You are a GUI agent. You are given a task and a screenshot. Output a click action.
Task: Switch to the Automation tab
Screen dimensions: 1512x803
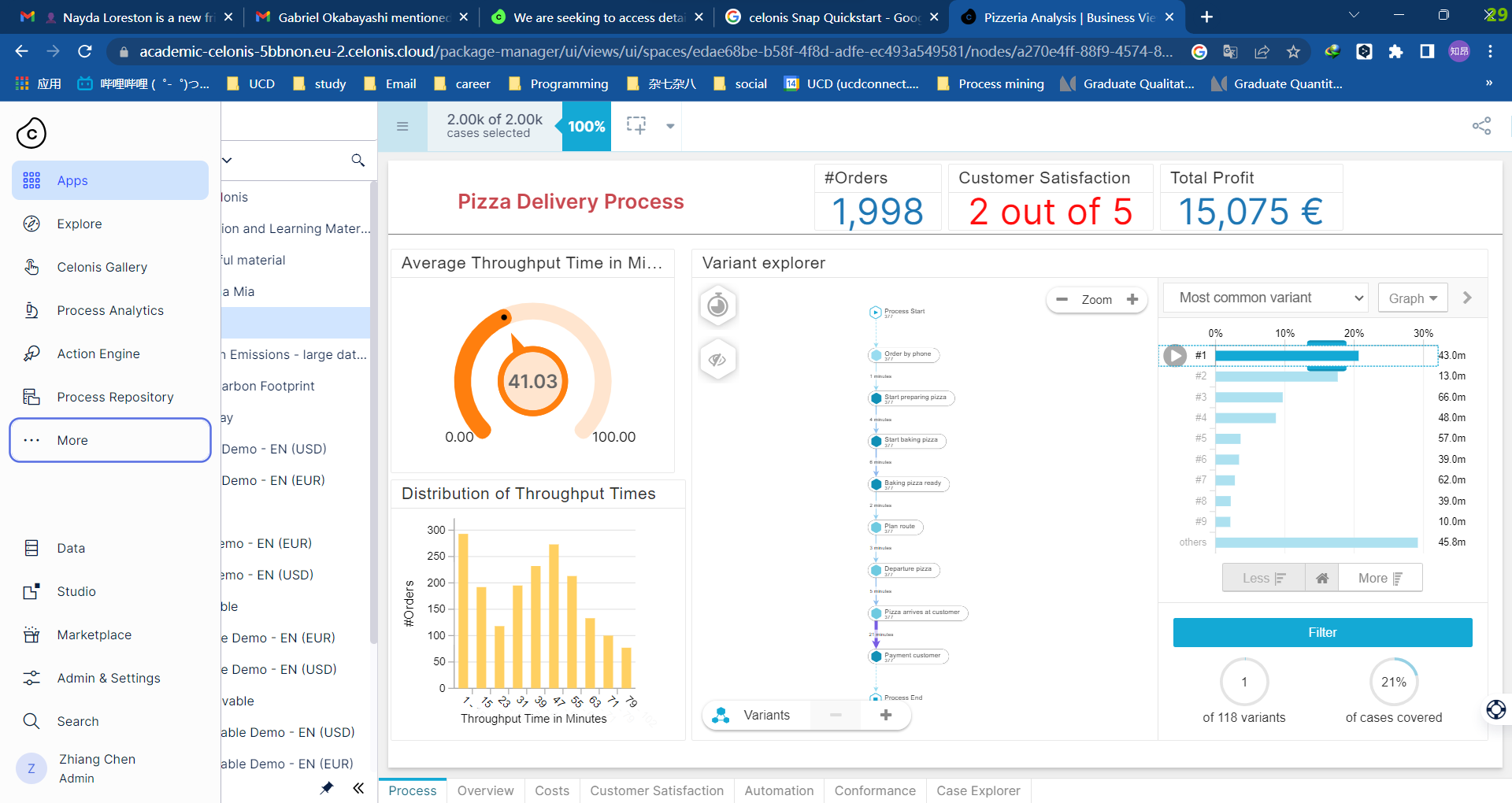tap(779, 790)
